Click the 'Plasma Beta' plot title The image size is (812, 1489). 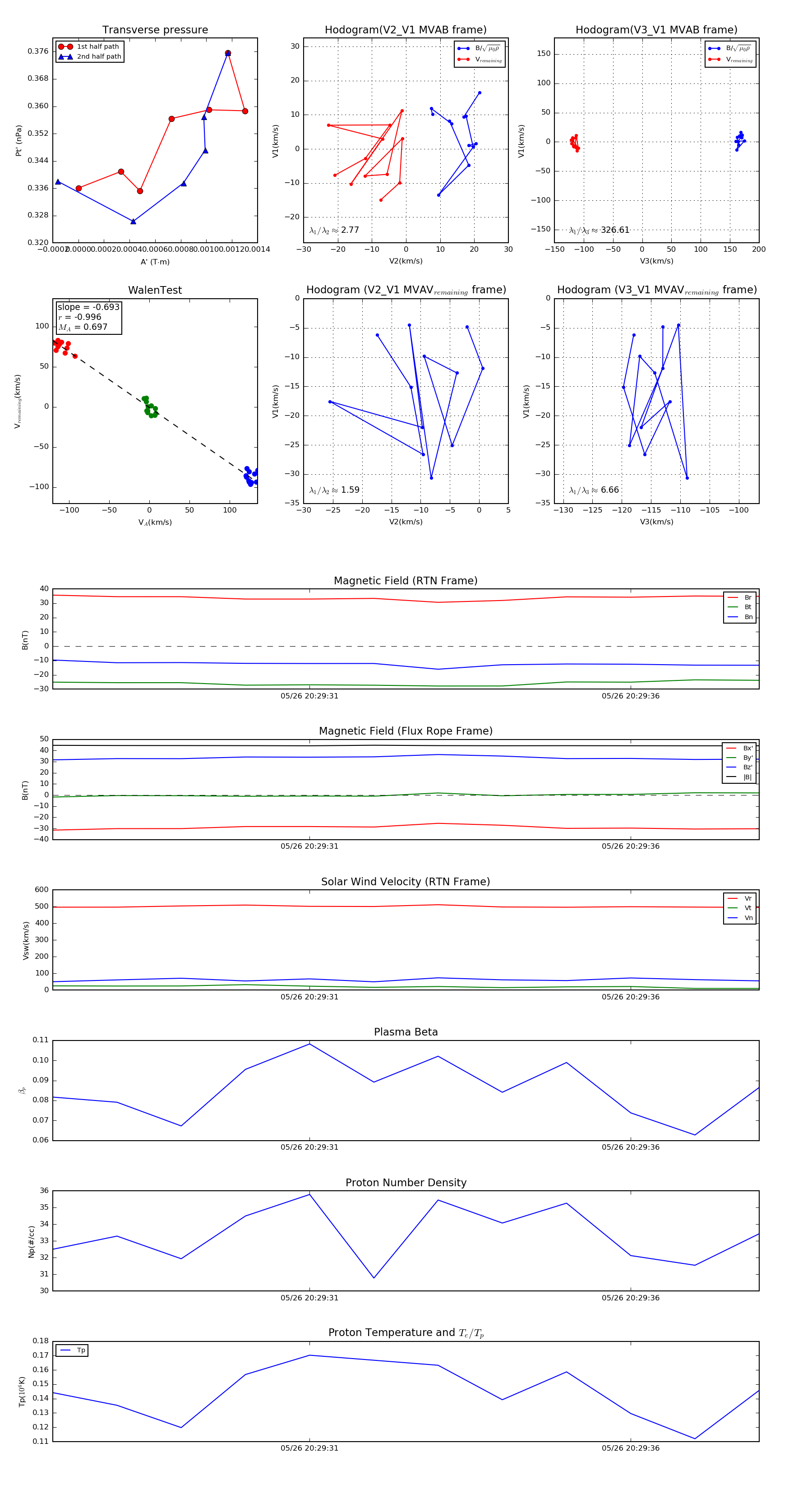pos(406,1032)
